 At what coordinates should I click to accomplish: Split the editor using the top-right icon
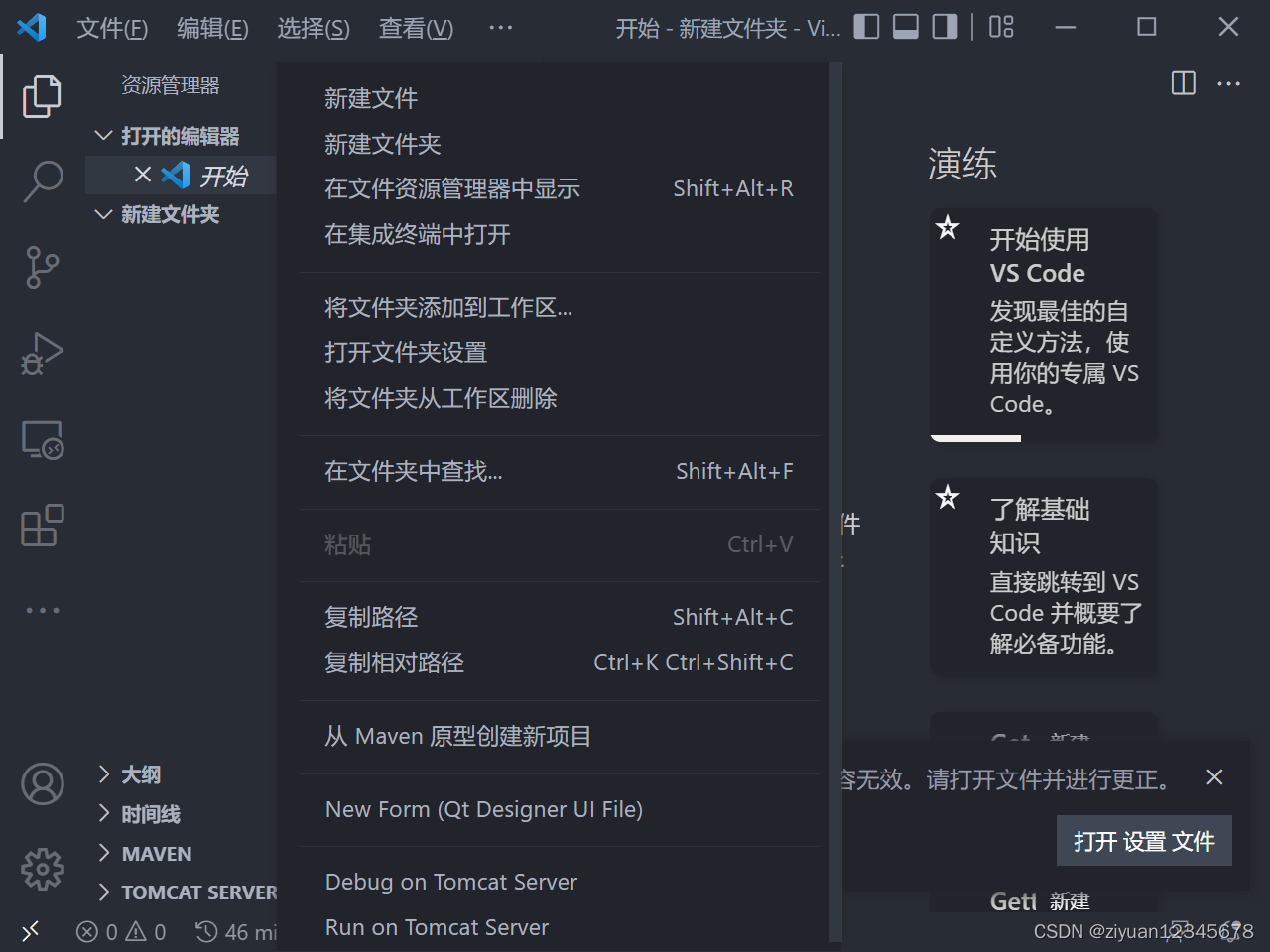[x=1183, y=84]
